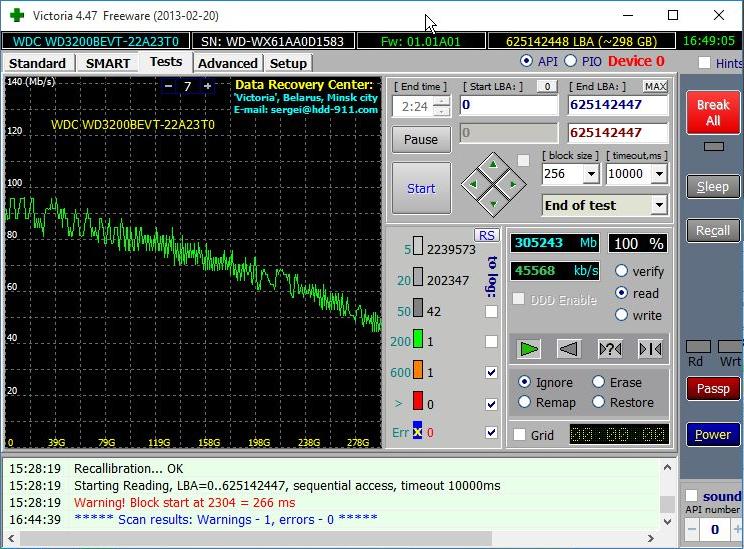Viewport: 744px width, 549px height.
Task: Choose Remap for bad blocks
Action: [524, 402]
